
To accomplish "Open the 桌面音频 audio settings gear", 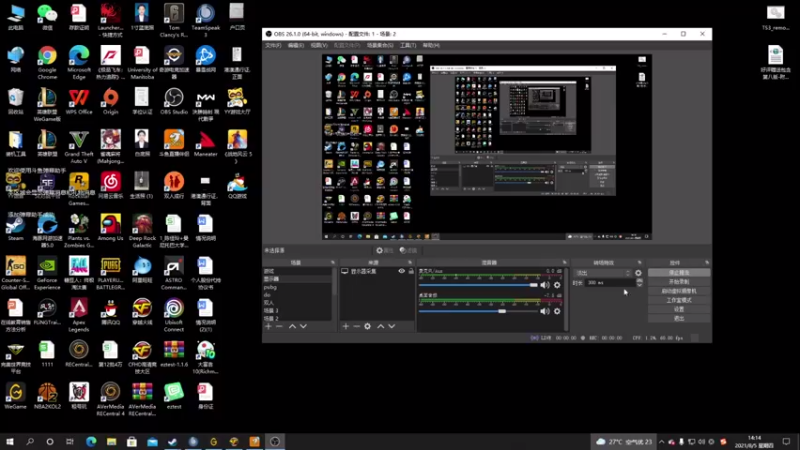I will (557, 311).
